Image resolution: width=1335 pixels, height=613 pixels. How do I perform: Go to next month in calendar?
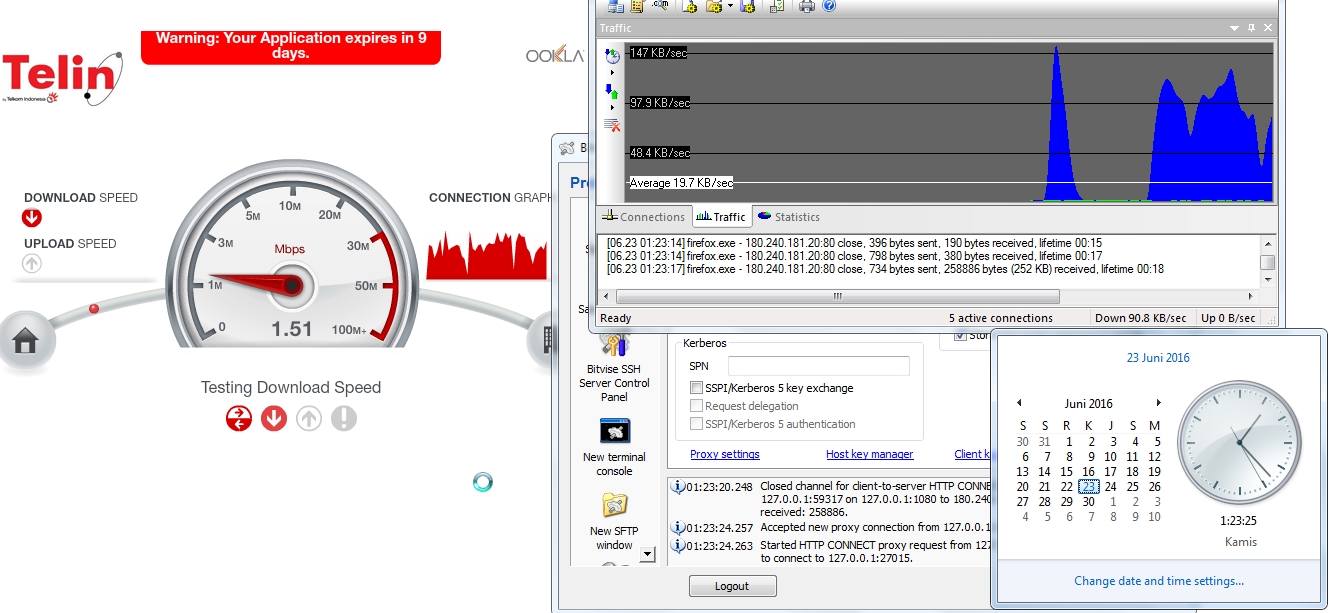(x=1159, y=403)
